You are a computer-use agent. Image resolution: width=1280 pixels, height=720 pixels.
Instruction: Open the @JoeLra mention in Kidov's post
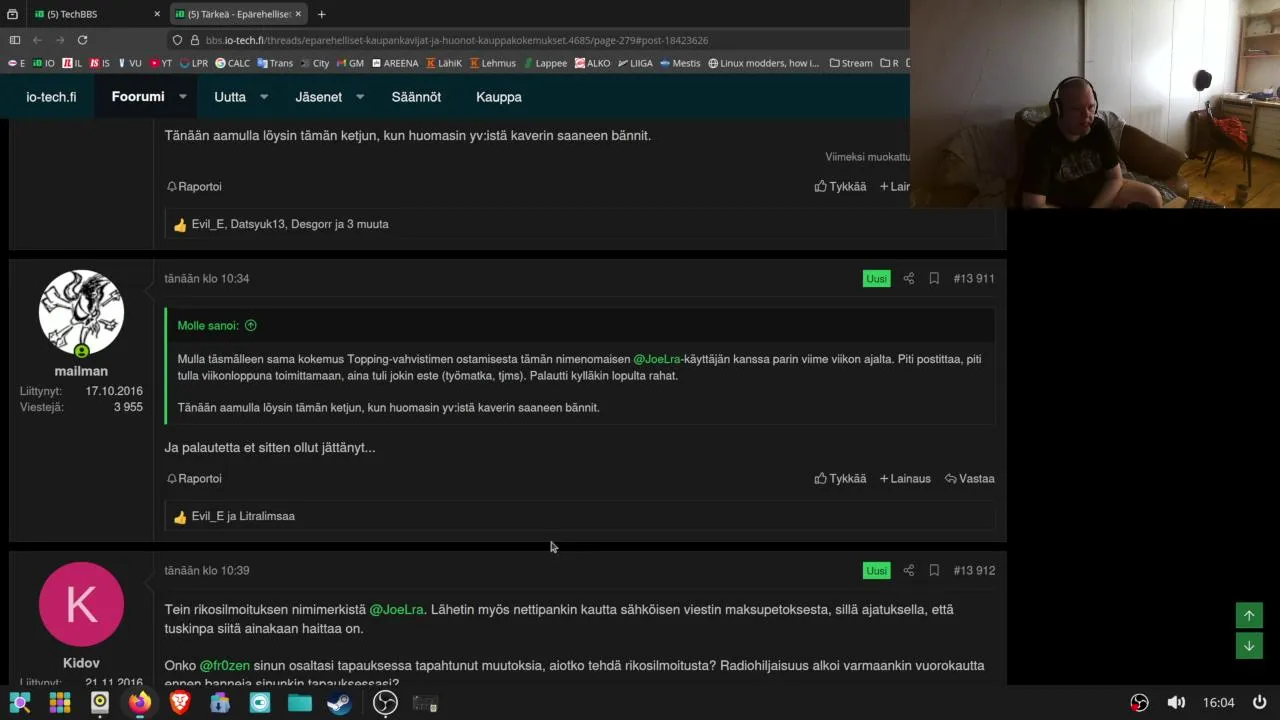tap(397, 609)
